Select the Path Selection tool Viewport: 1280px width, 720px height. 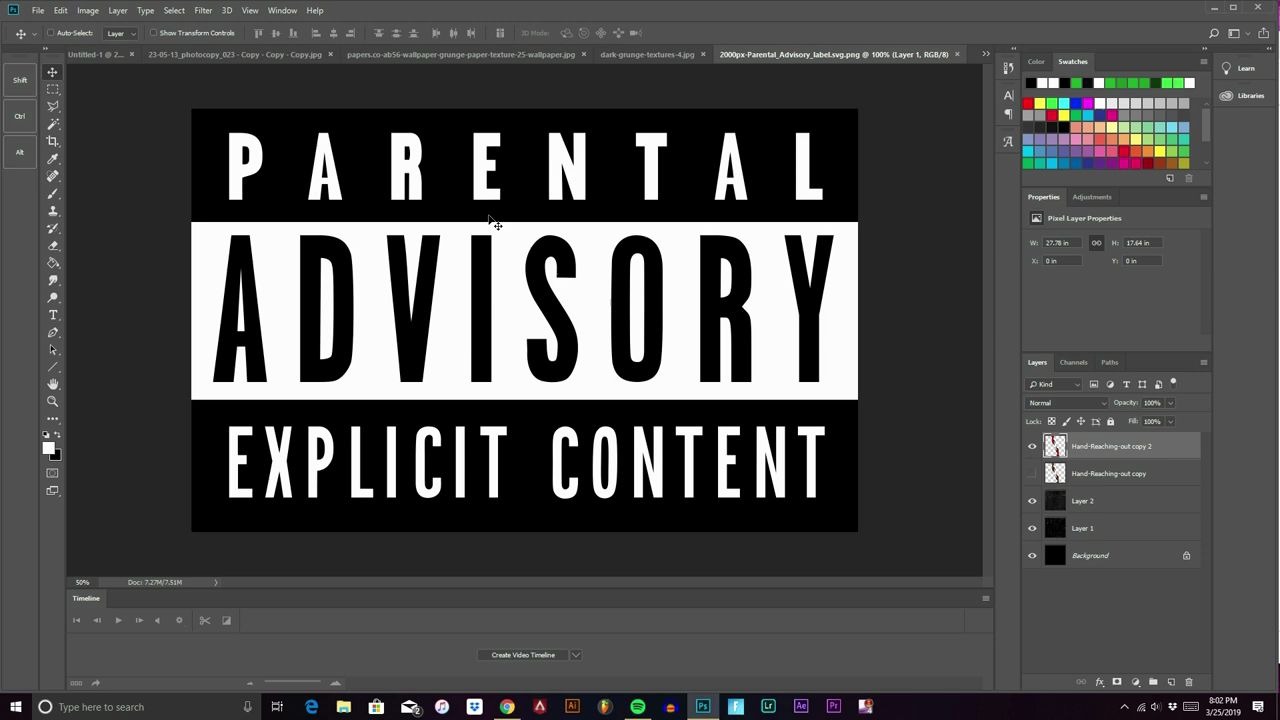pyautogui.click(x=53, y=350)
